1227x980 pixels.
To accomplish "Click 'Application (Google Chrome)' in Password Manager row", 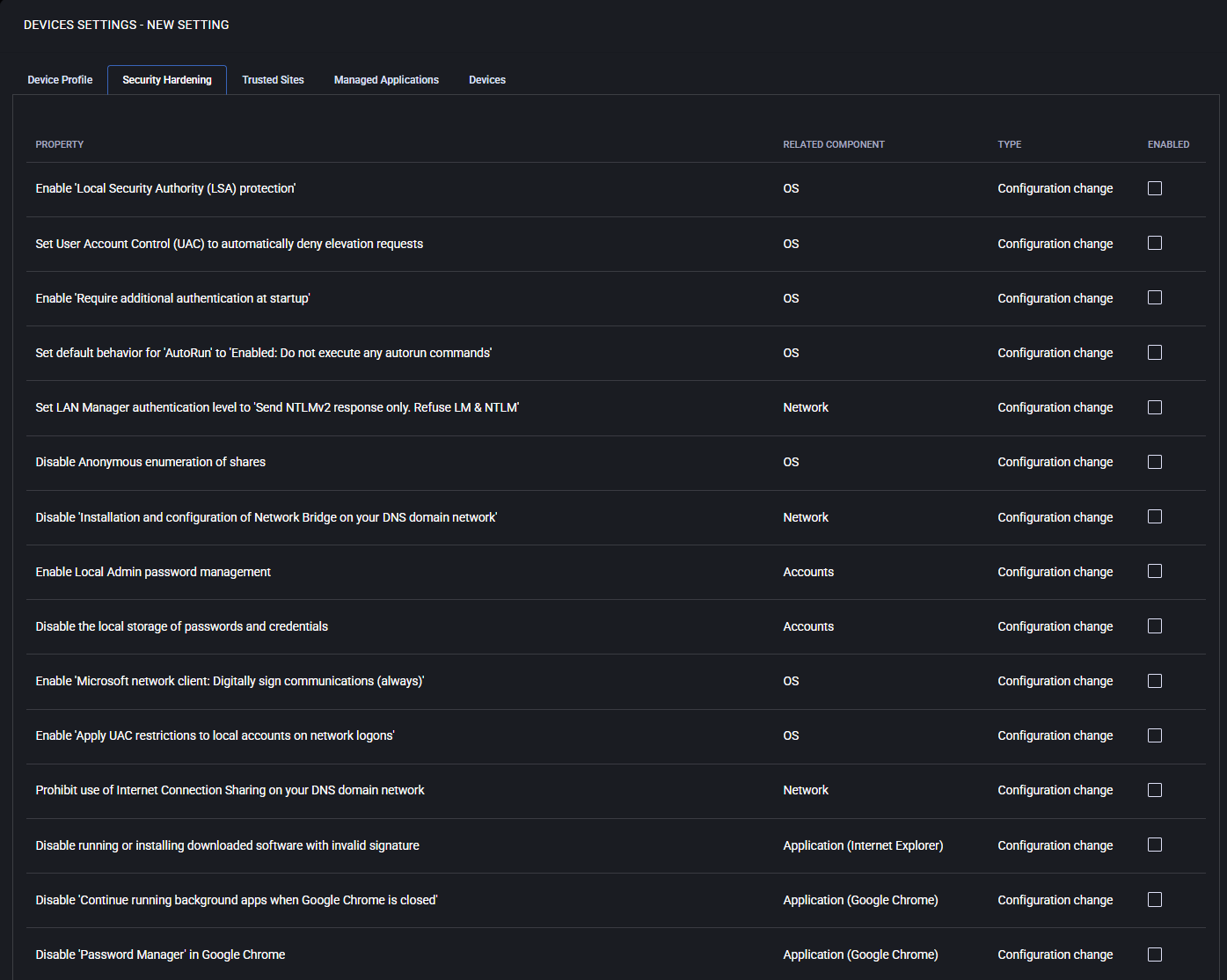I will pyautogui.click(x=860, y=954).
